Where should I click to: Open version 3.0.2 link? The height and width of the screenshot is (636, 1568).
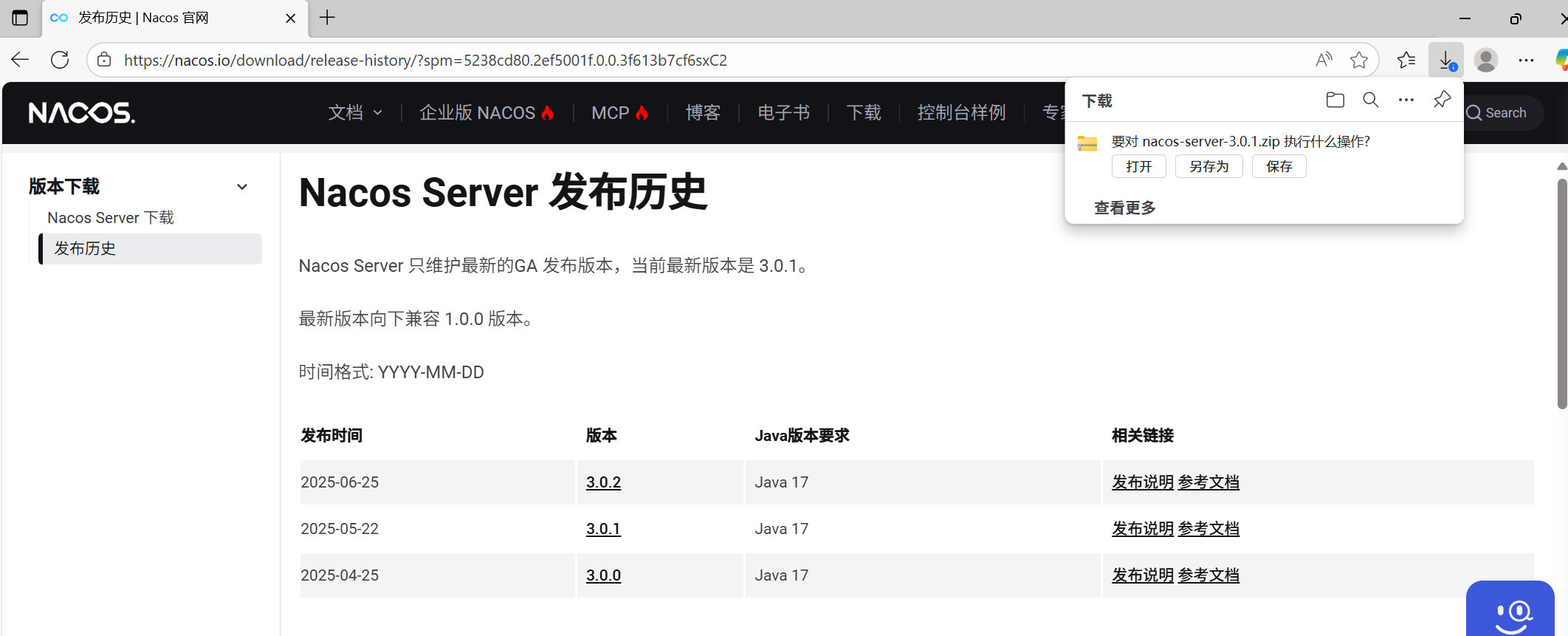tap(603, 482)
